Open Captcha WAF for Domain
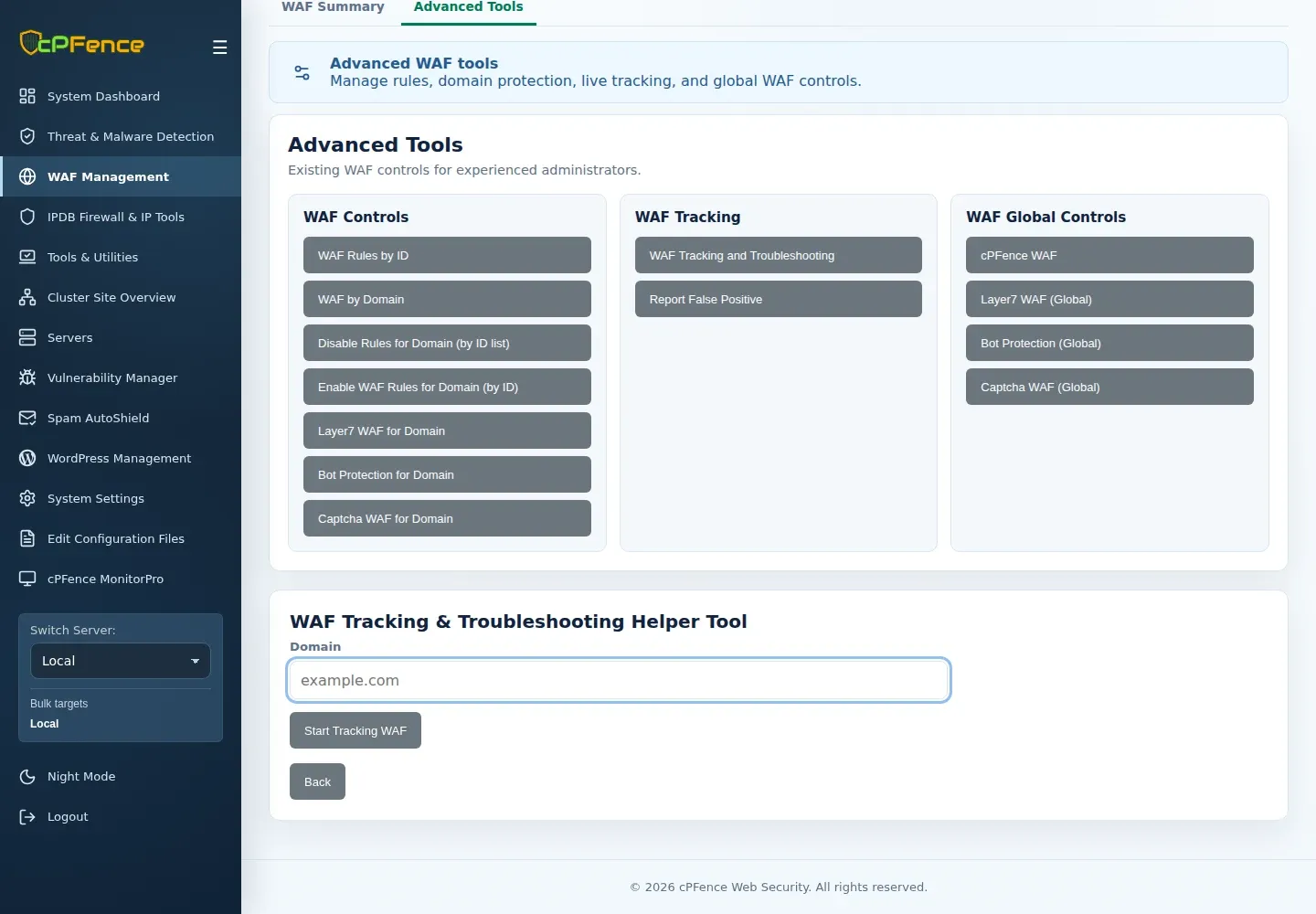This screenshot has height=914, width=1316. tap(447, 518)
